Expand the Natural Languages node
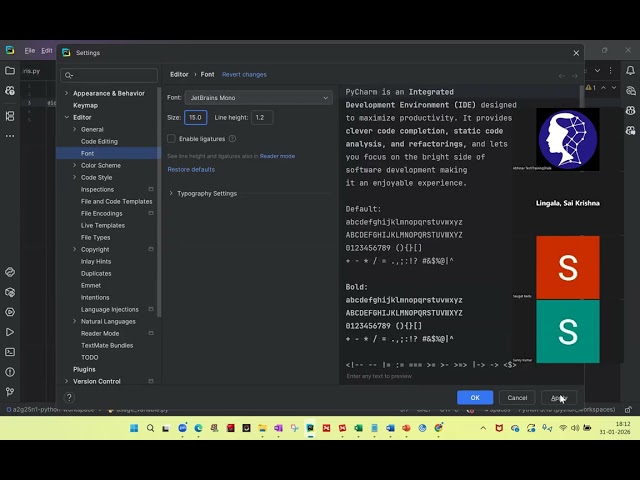This screenshot has height=480, width=640. [x=74, y=322]
